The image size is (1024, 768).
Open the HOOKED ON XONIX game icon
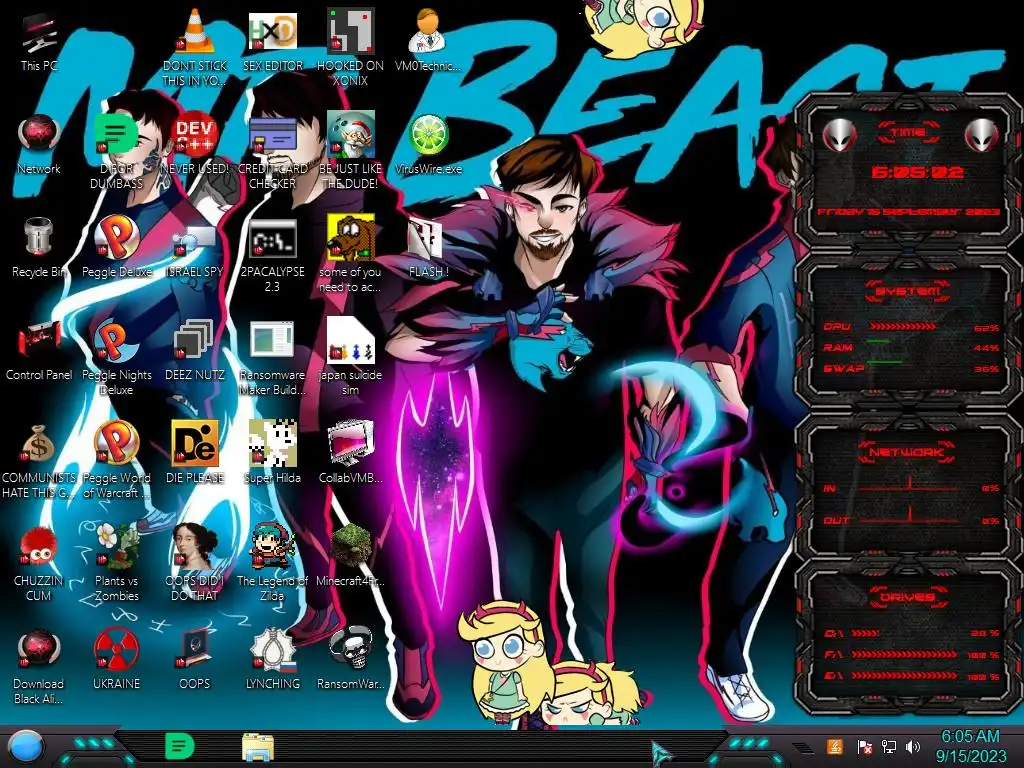click(350, 47)
